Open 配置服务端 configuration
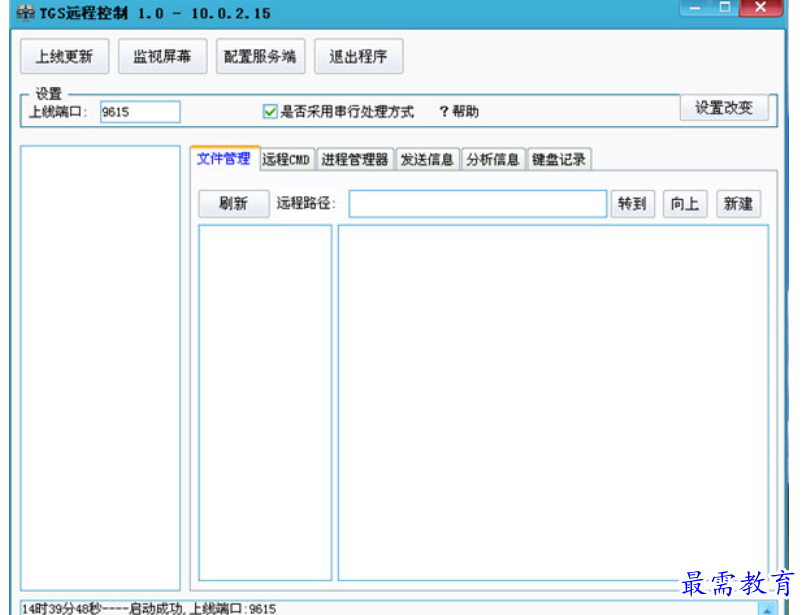The image size is (803, 615). tap(260, 56)
